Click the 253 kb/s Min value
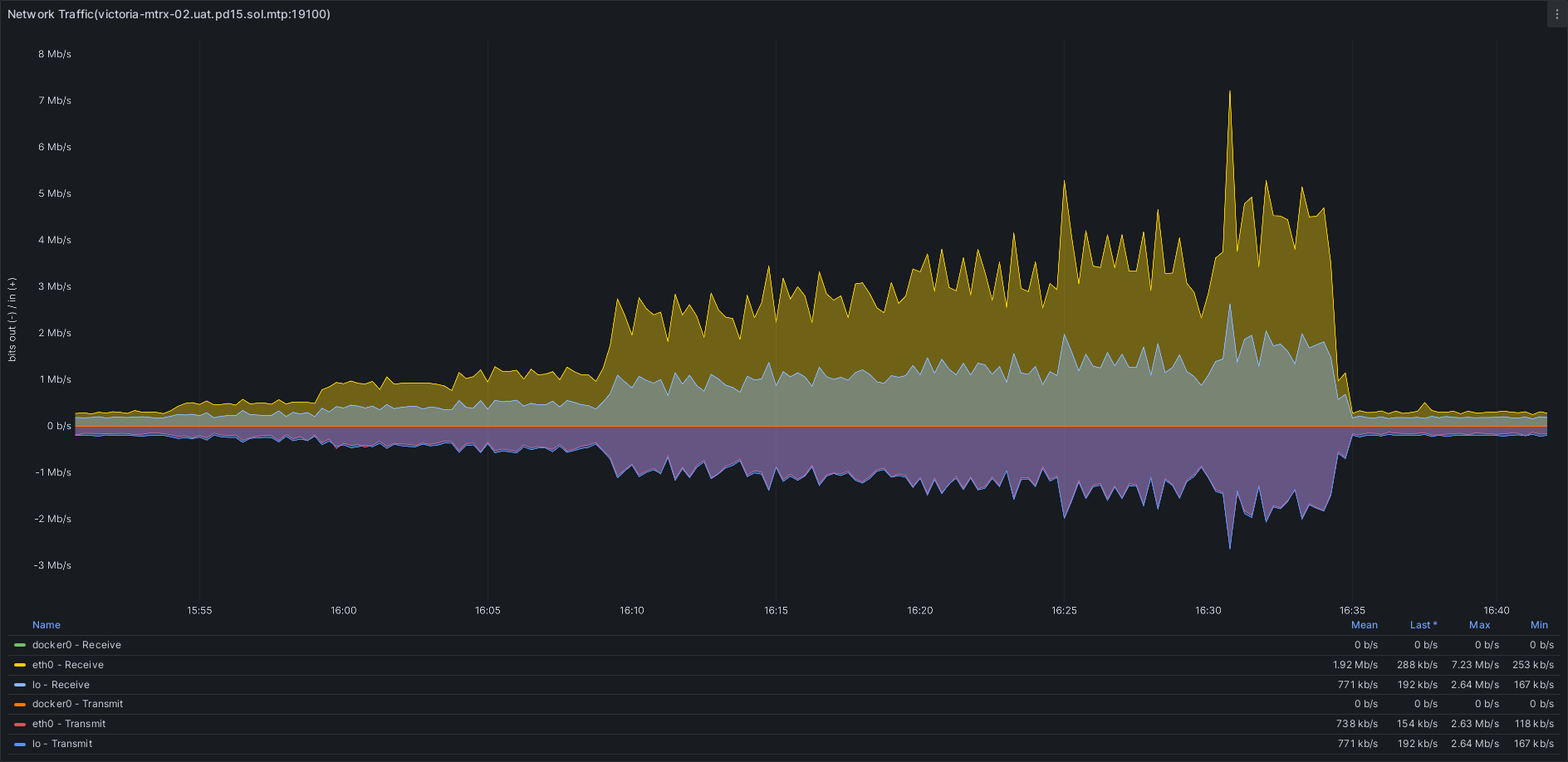The height and width of the screenshot is (762, 1568). [1533, 665]
